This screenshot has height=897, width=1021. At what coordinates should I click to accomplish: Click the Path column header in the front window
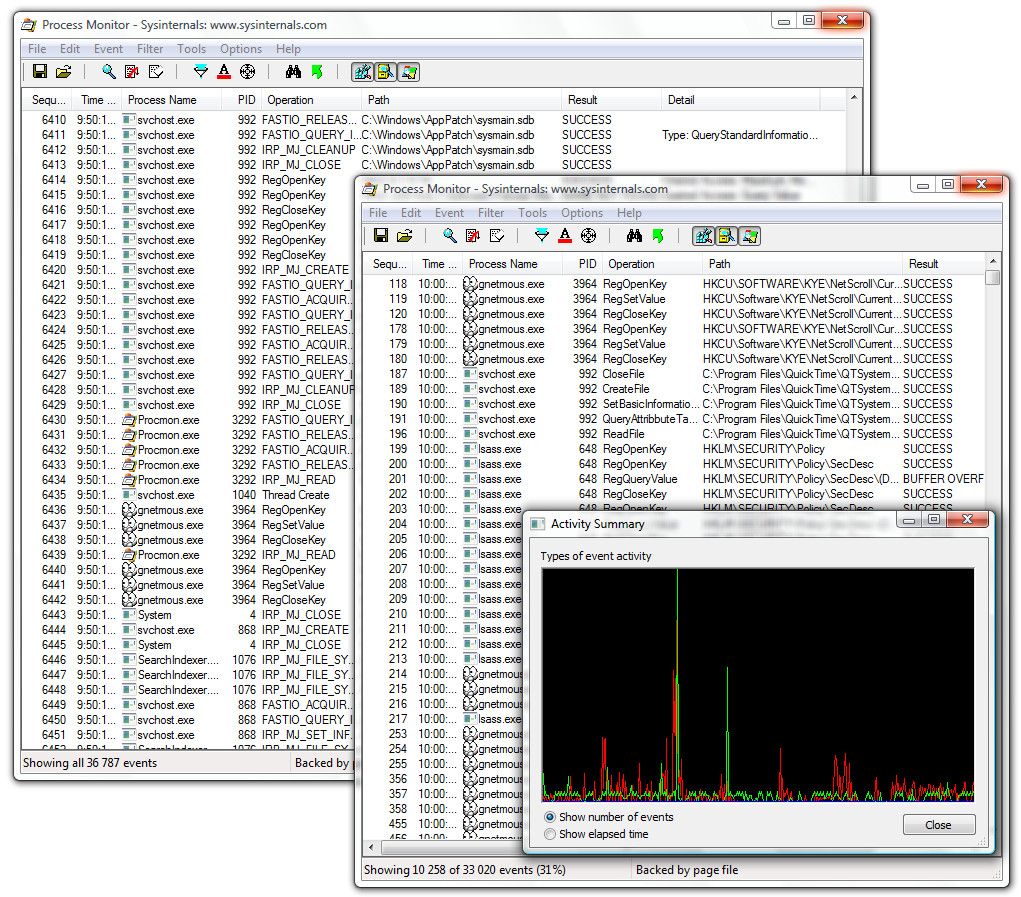802,264
